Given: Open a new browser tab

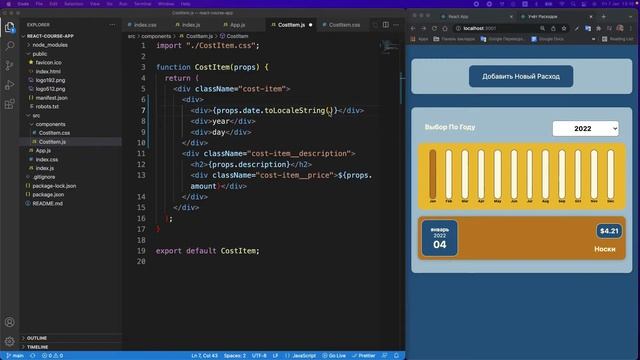Looking at the screenshot, I should click(603, 16).
